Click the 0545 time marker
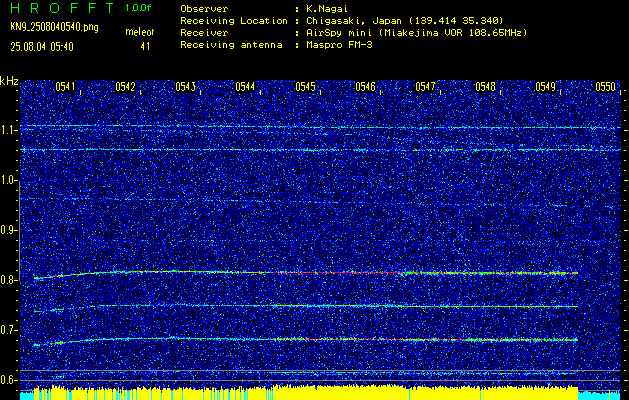This screenshot has width=629, height=400. click(x=305, y=87)
